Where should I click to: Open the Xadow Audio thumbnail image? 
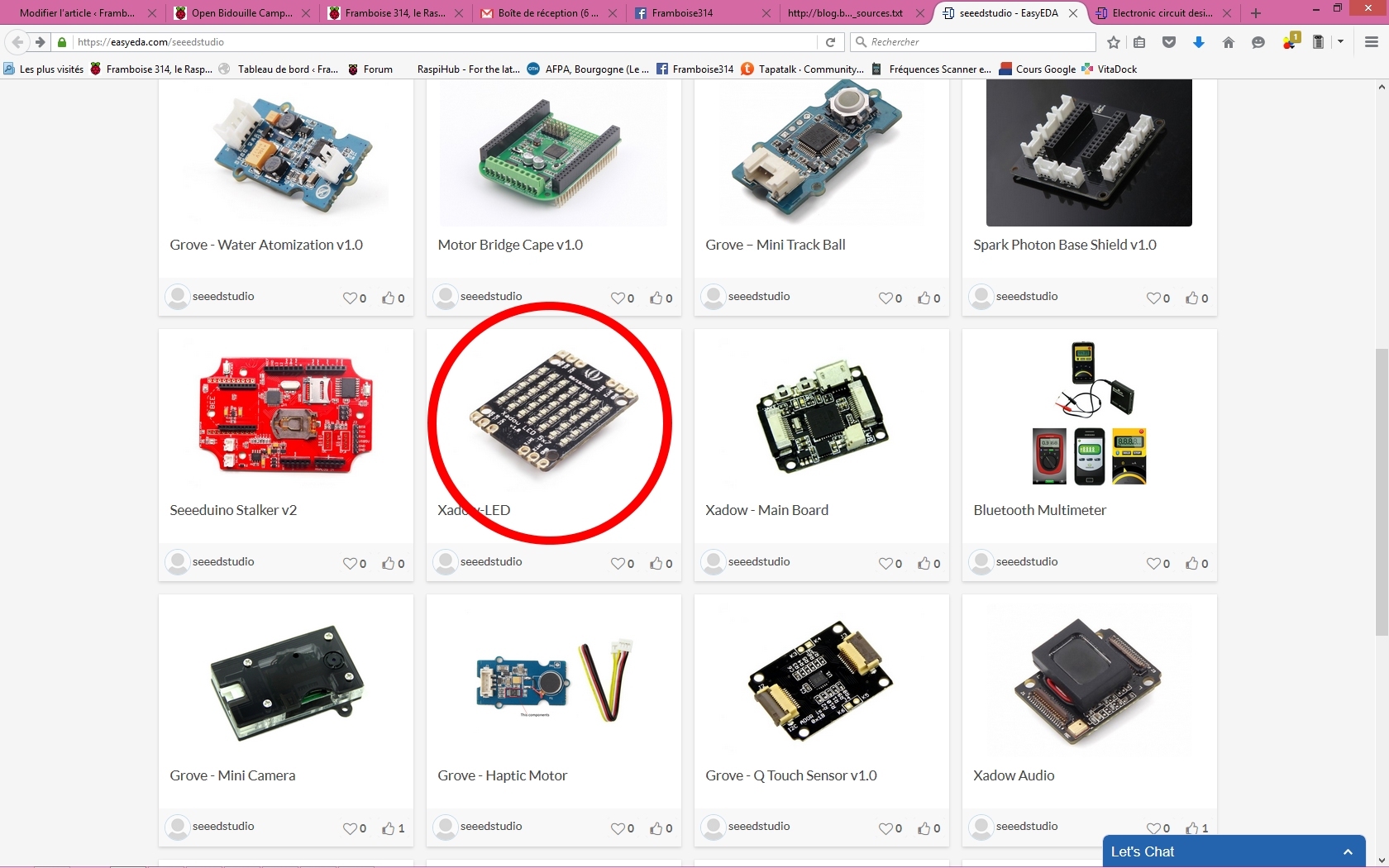[1089, 682]
